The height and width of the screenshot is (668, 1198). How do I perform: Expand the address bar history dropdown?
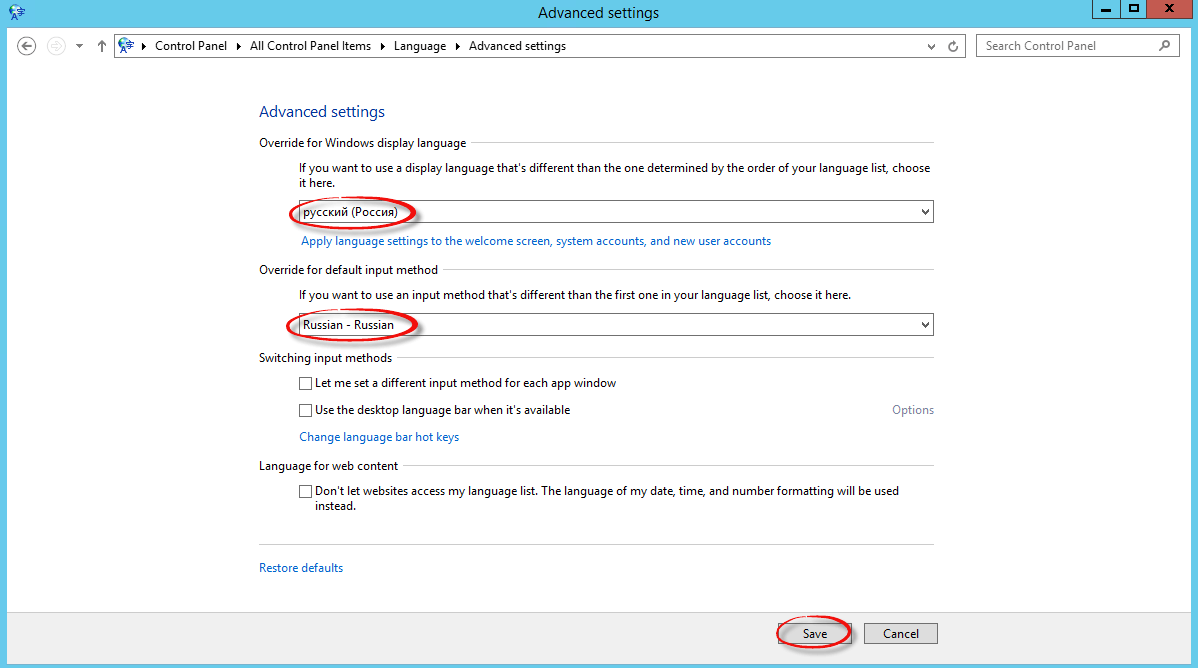(932, 46)
